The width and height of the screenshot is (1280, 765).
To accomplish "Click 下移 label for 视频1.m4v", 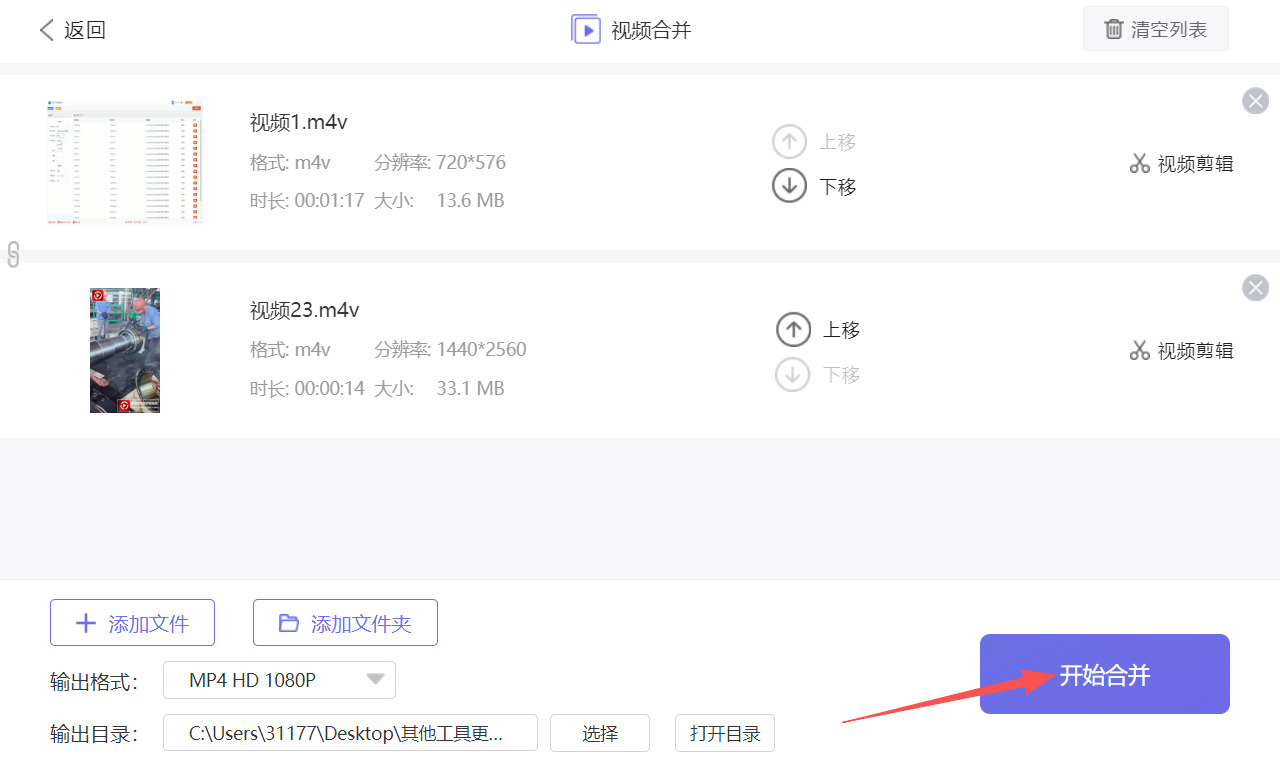I will point(838,186).
